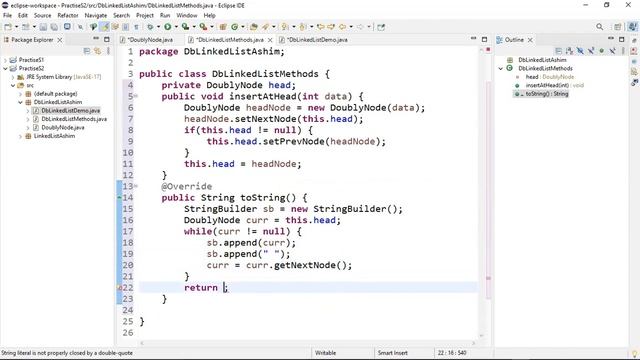640x360 pixels.
Task: Open the Debug button dropdown arrow
Action: [x=158, y=27]
